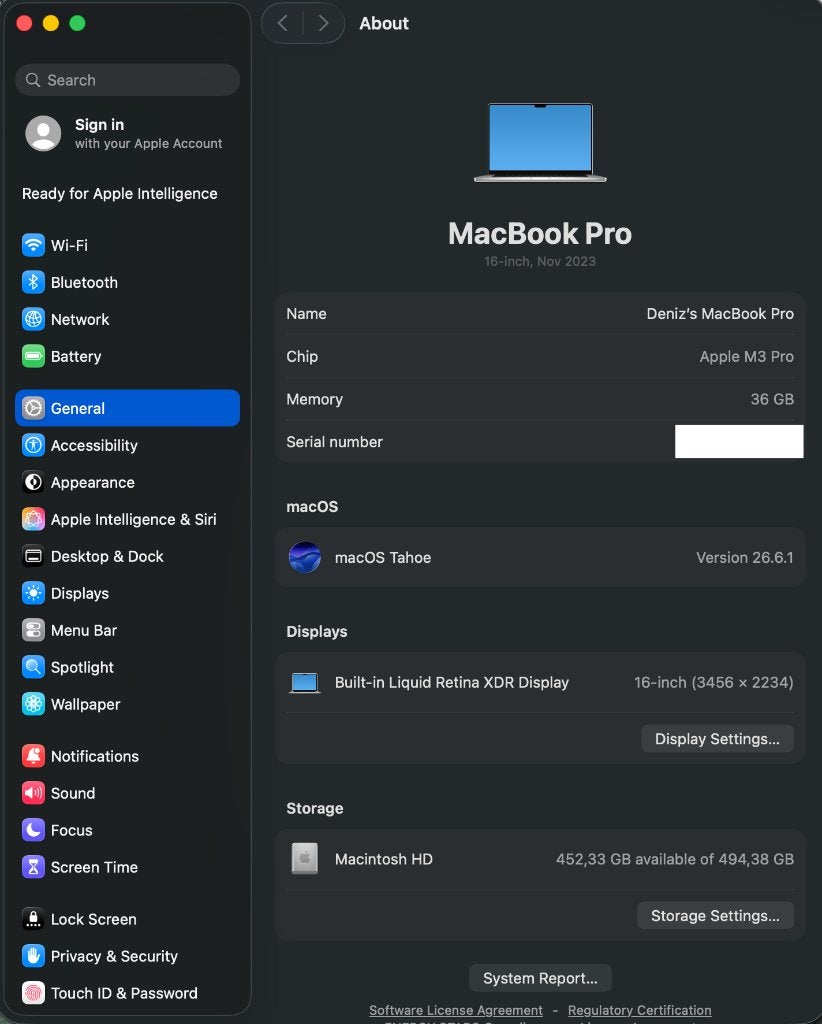Open Display Settings button
The height and width of the screenshot is (1024, 822).
tap(718, 739)
